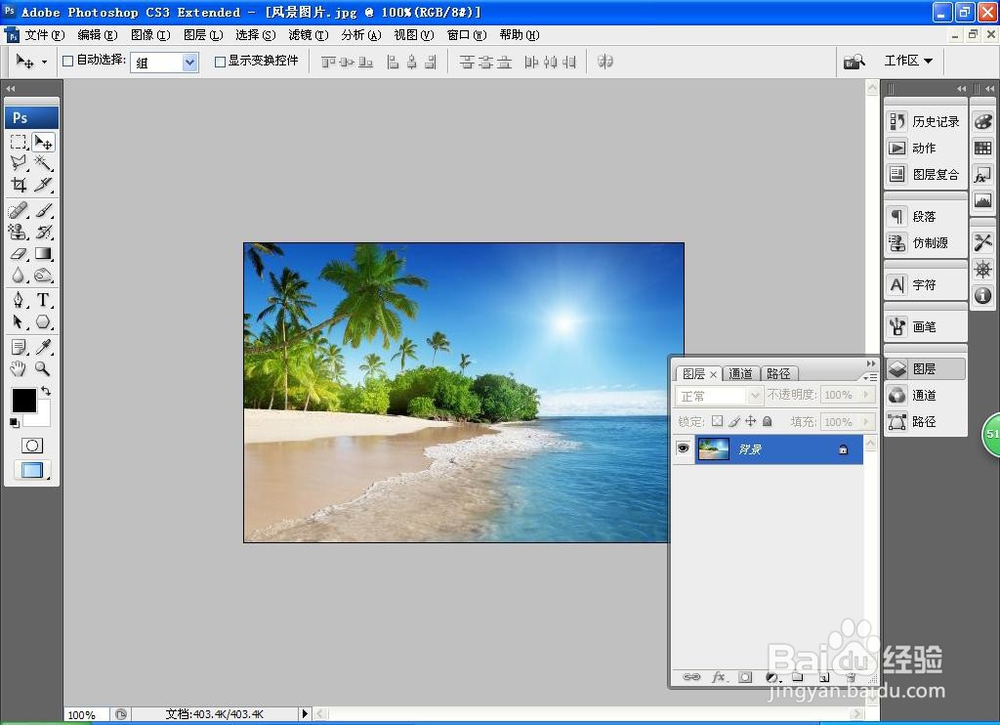Open the 字符 panel
This screenshot has height=725, width=1000.
coord(924,284)
